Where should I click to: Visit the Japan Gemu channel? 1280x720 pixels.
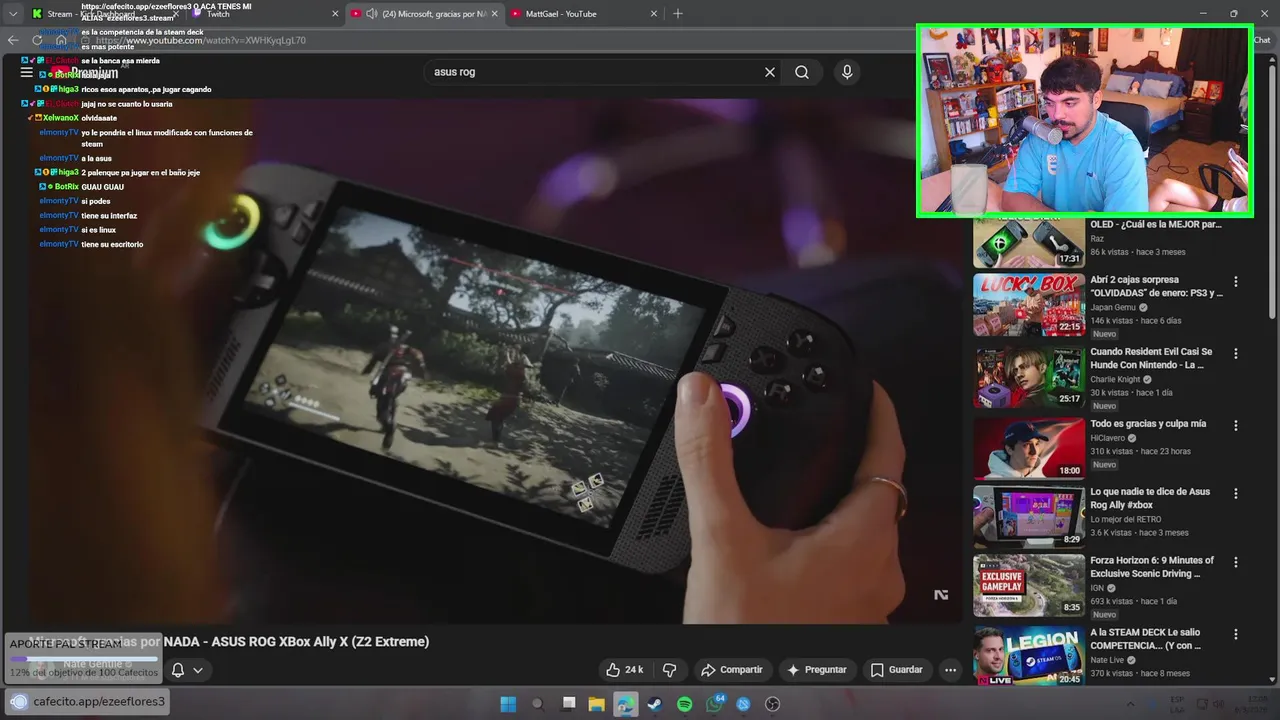pyautogui.click(x=1113, y=308)
